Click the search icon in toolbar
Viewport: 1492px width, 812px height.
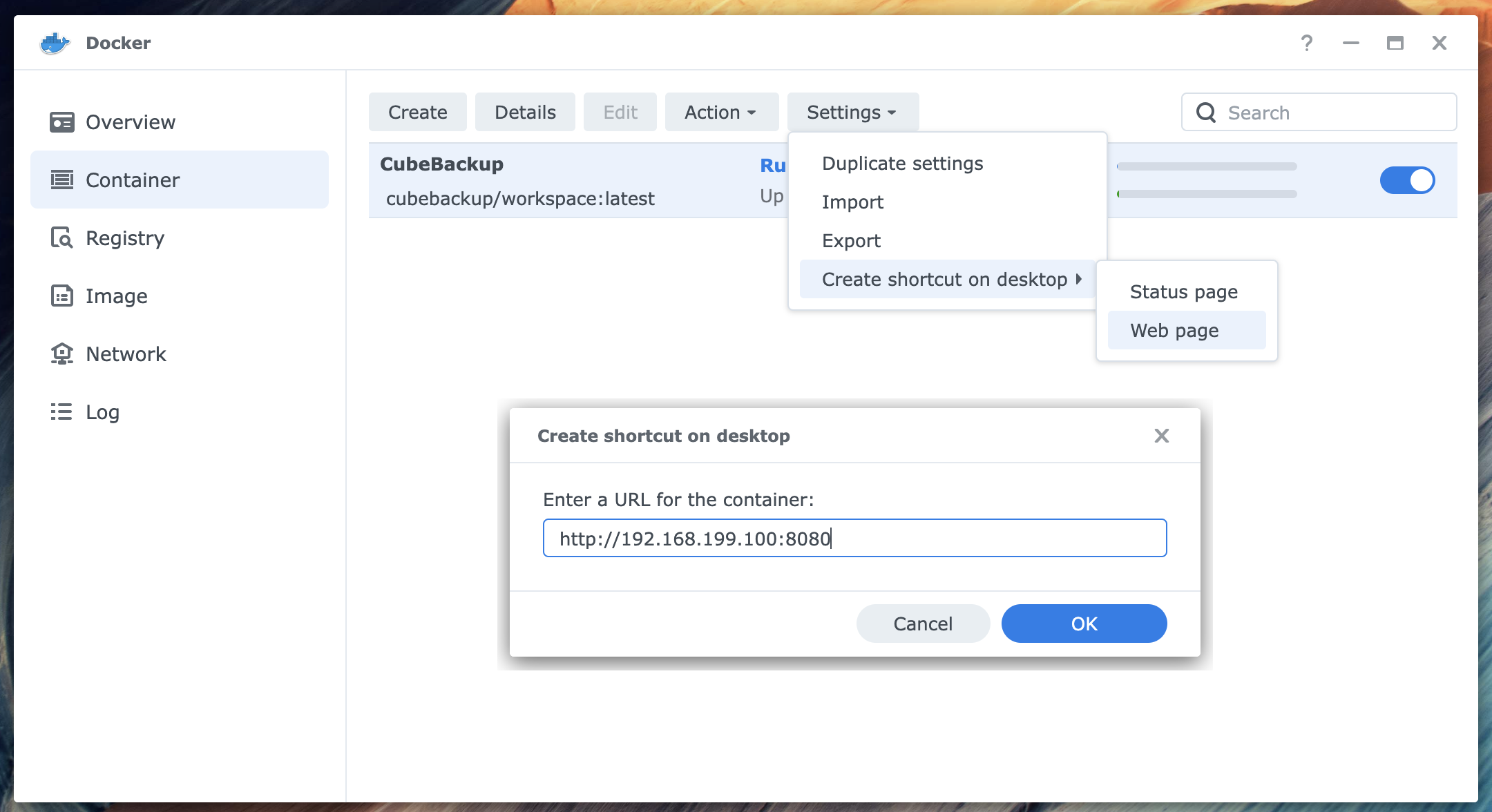[x=1207, y=111]
